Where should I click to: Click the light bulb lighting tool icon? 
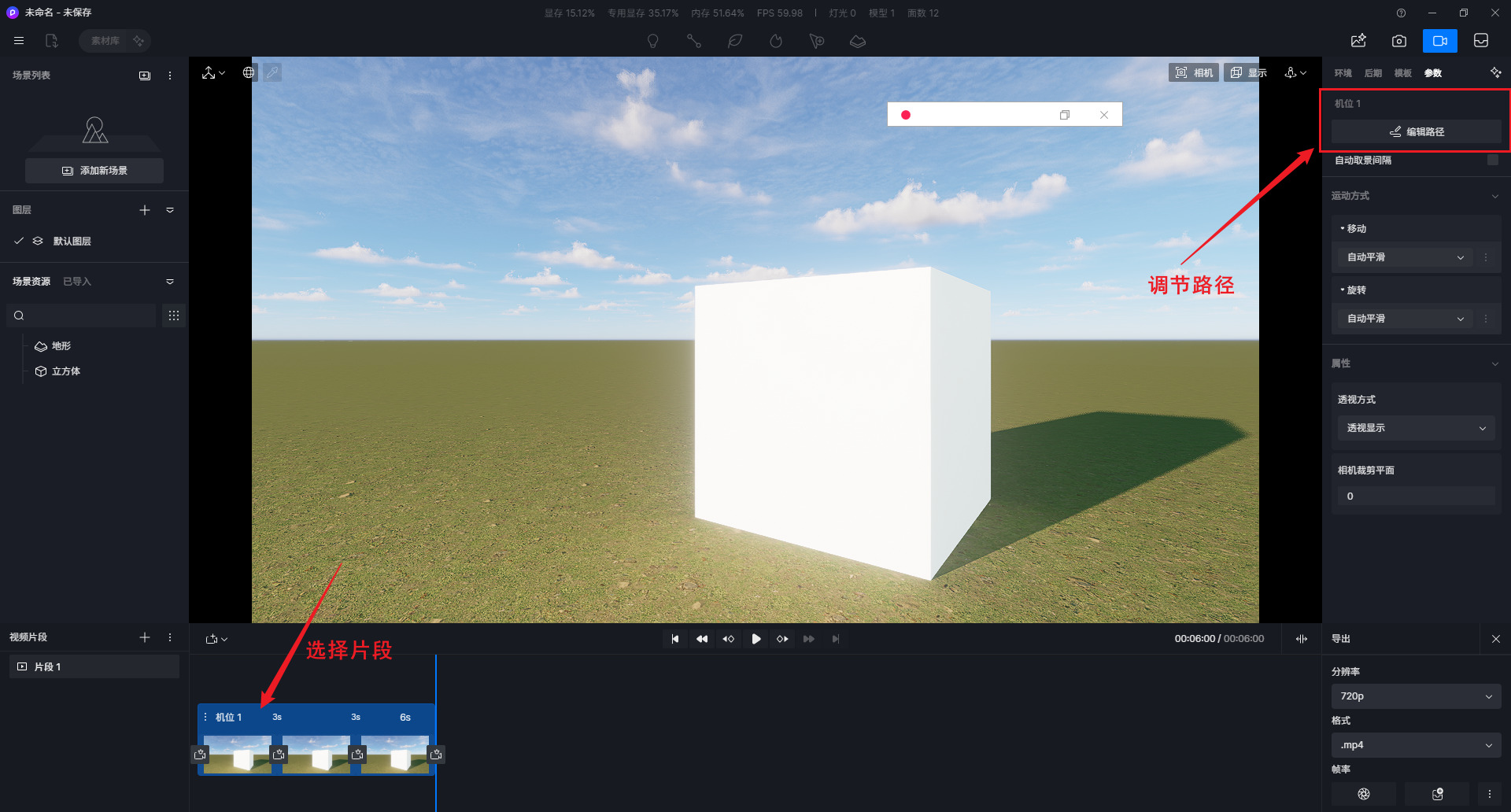(652, 41)
